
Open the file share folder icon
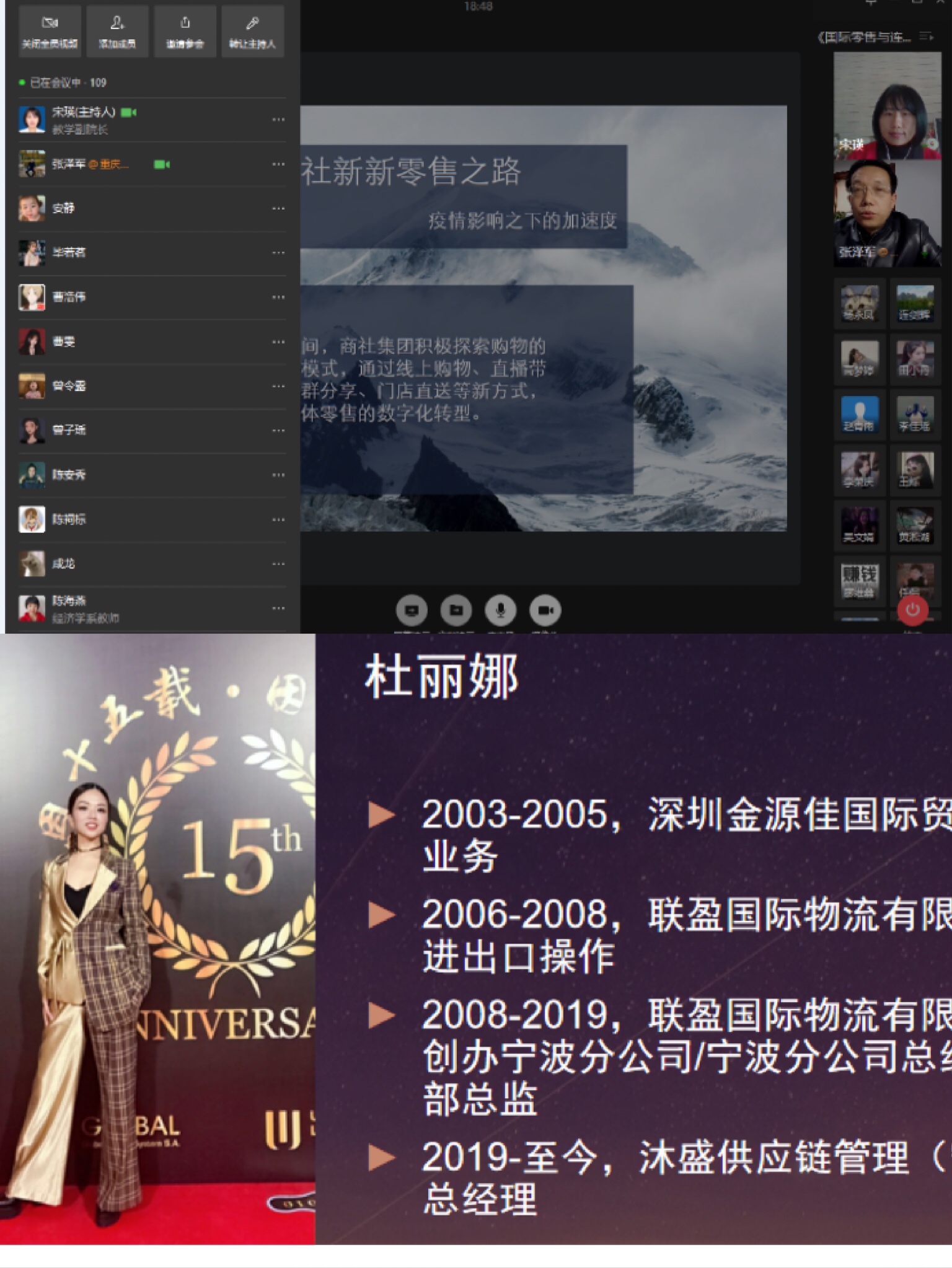coord(456,610)
